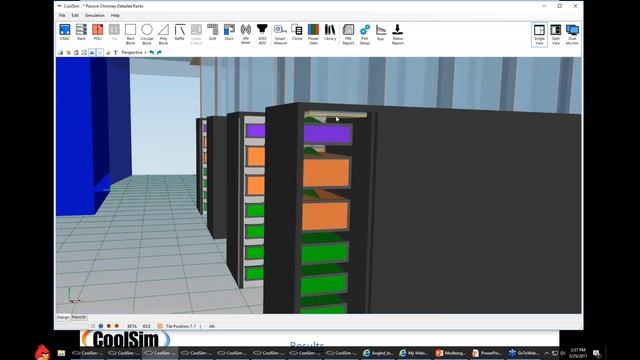Open the Perspective view dropdown
This screenshot has height=360, width=640.
(x=133, y=52)
